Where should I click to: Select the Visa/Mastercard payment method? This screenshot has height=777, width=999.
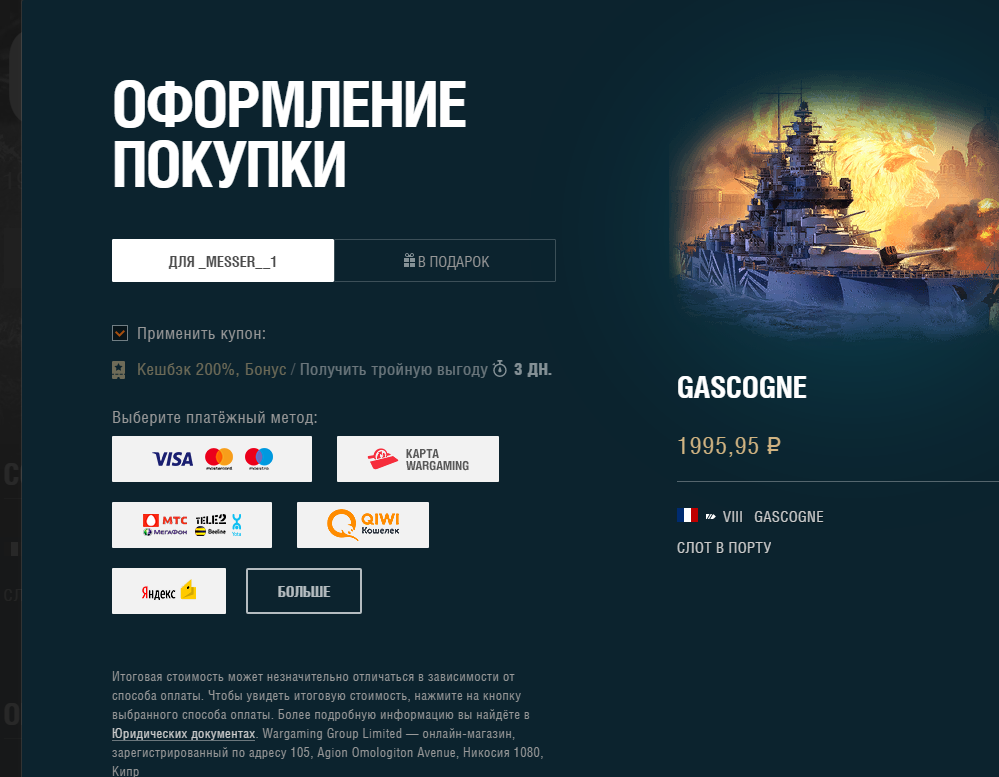coord(212,459)
